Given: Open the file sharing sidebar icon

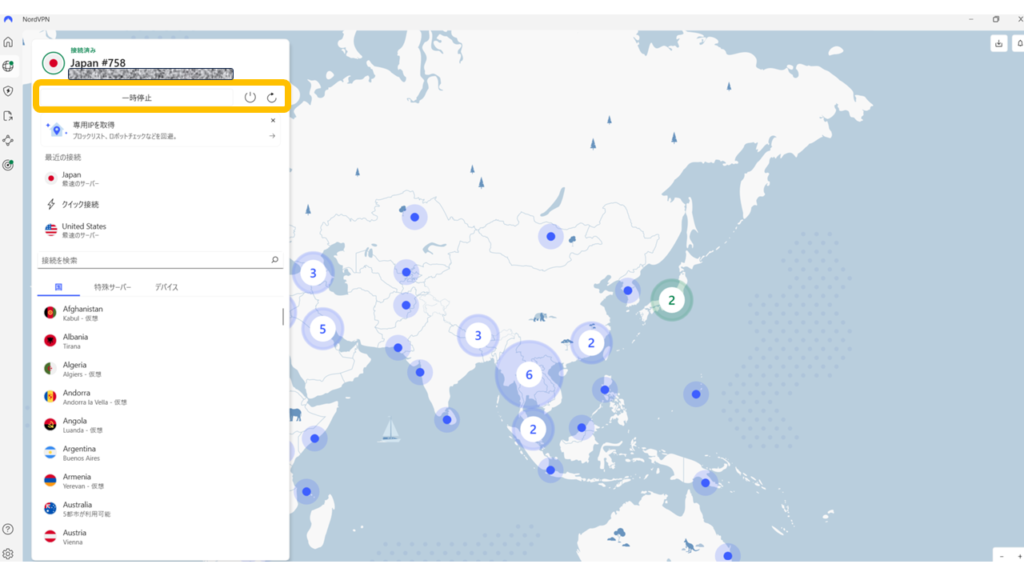Looking at the screenshot, I should [x=8, y=116].
